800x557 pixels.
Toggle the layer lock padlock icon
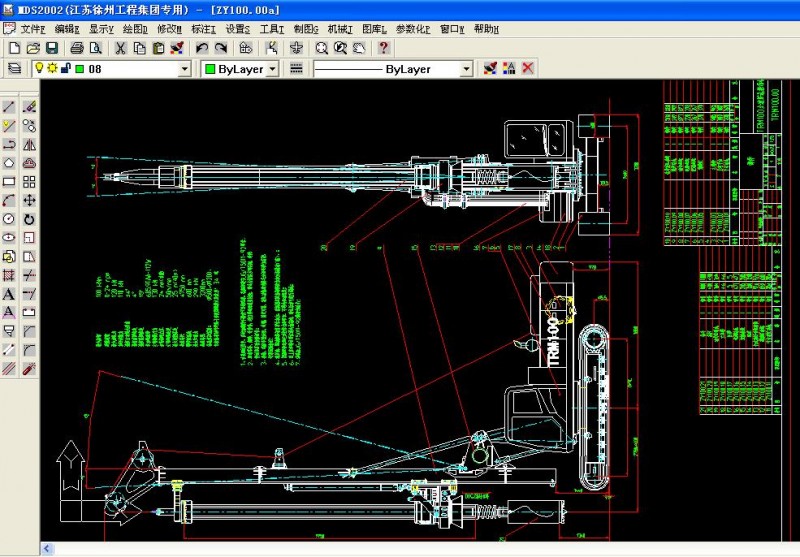pyautogui.click(x=65, y=69)
